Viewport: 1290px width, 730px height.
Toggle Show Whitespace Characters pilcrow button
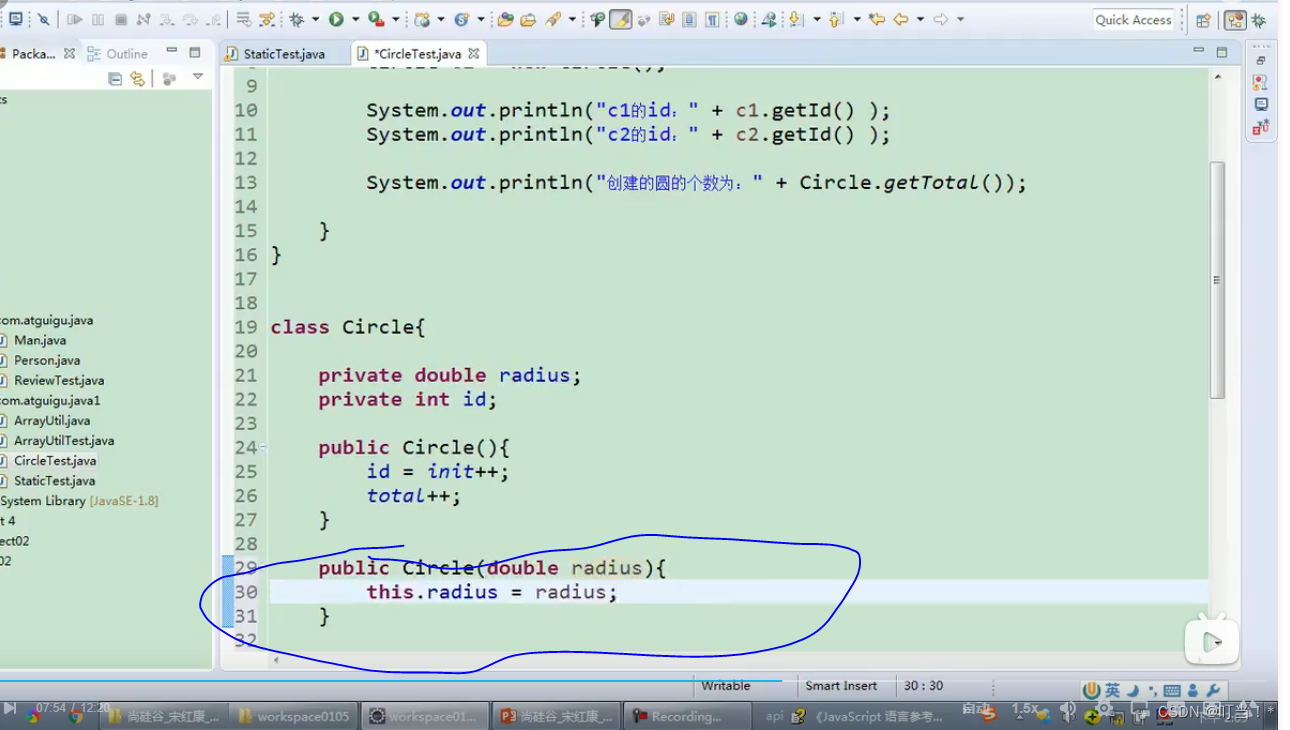pyautogui.click(x=712, y=19)
